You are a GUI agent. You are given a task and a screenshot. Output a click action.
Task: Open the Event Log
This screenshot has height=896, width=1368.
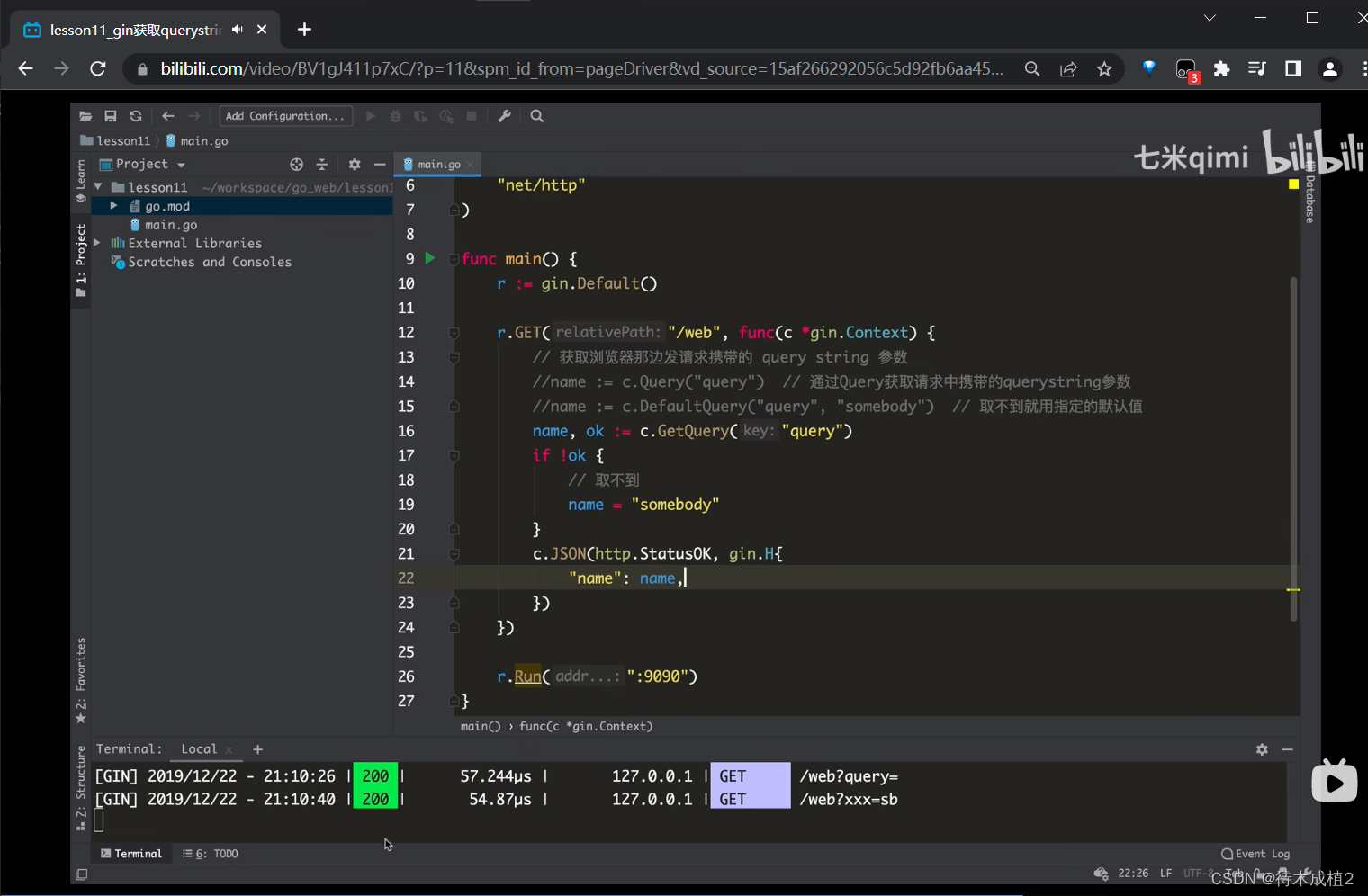[x=1255, y=854]
